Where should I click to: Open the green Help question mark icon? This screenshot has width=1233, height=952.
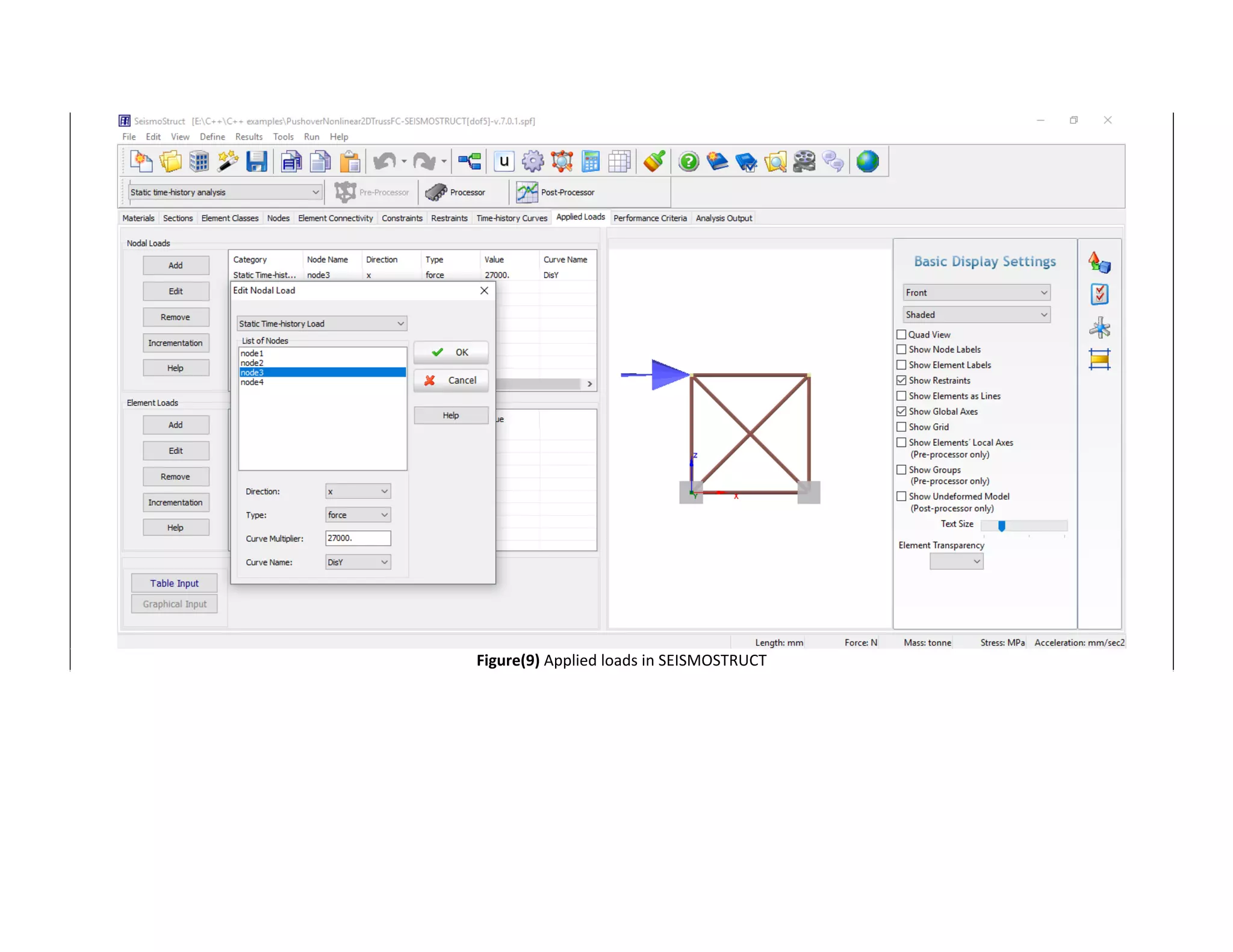(688, 161)
